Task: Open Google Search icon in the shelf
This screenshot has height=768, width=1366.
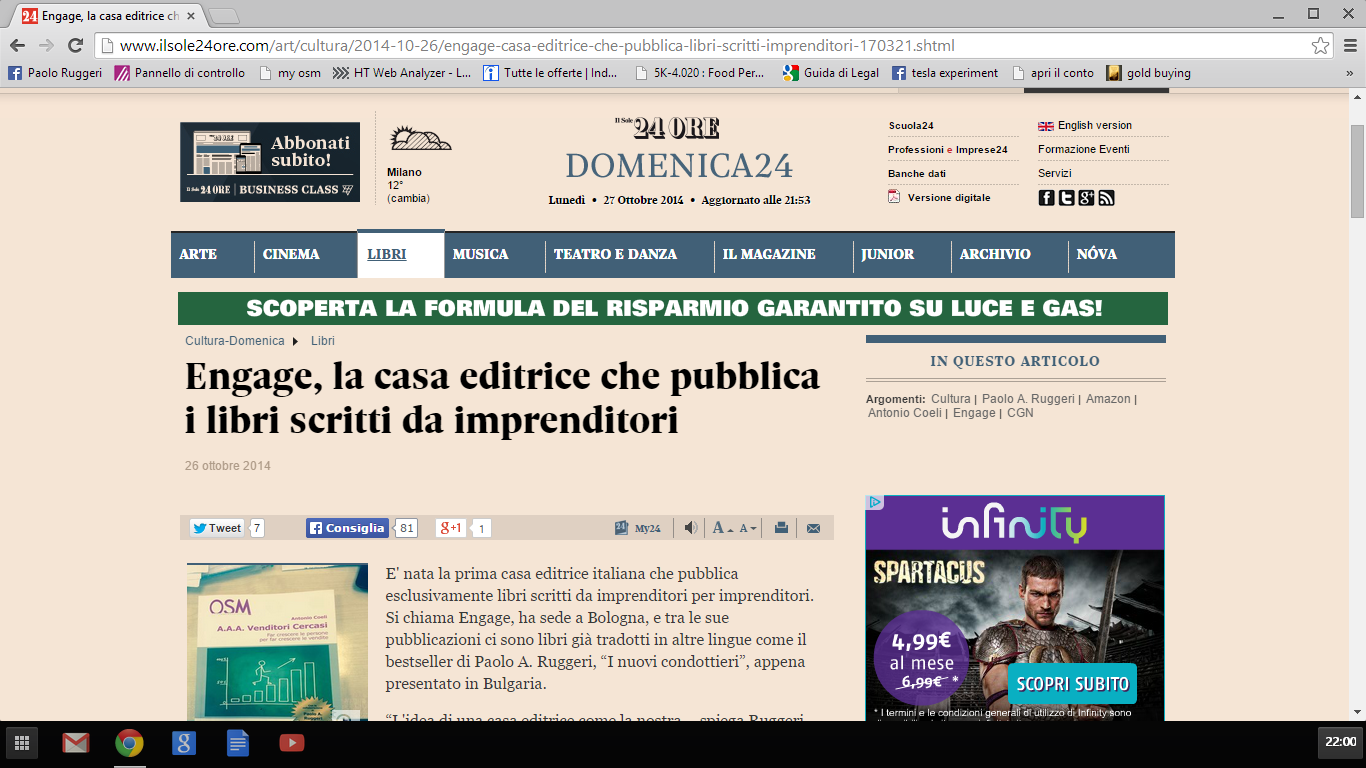Action: [183, 743]
